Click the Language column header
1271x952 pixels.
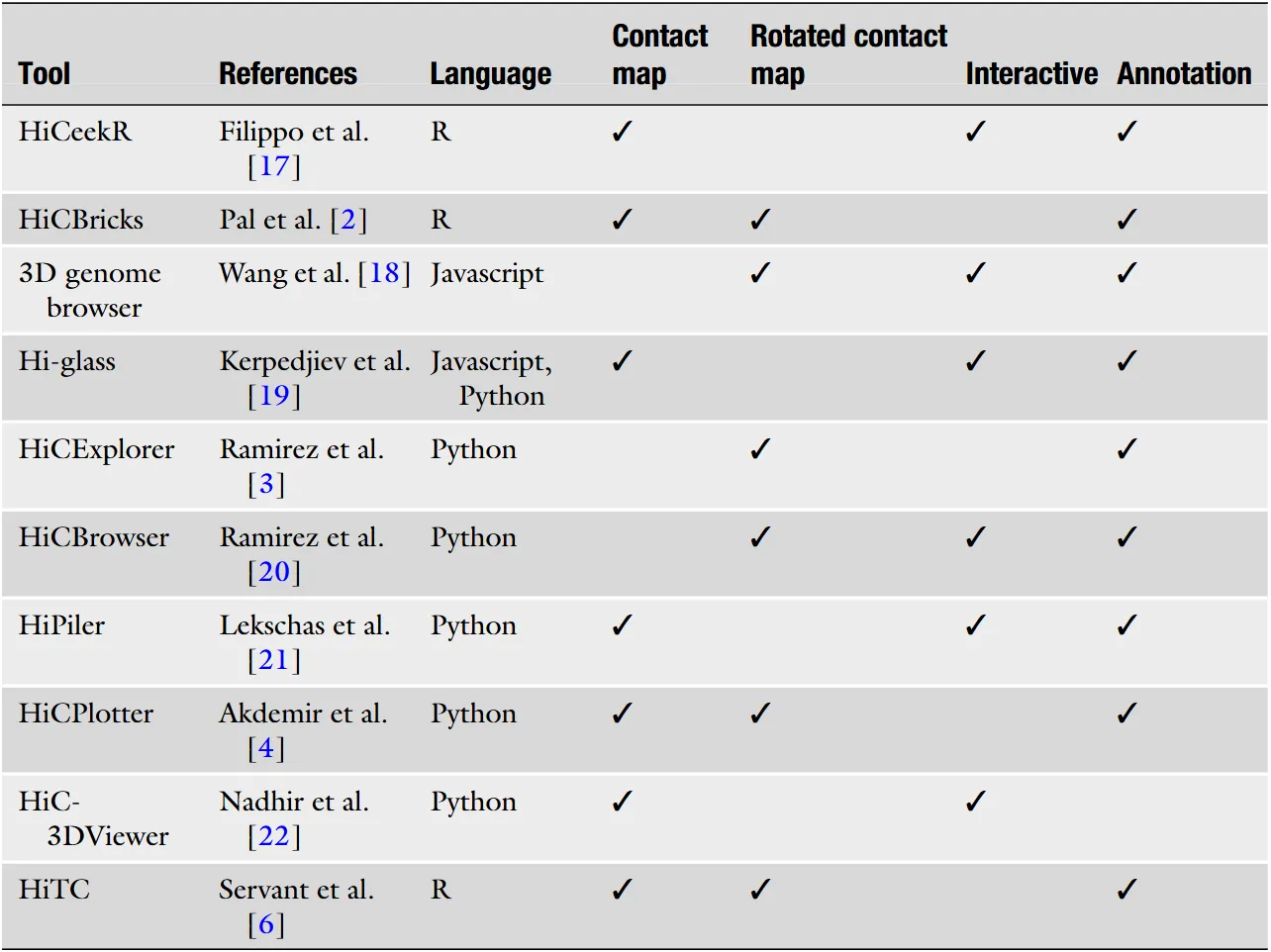coord(490,74)
